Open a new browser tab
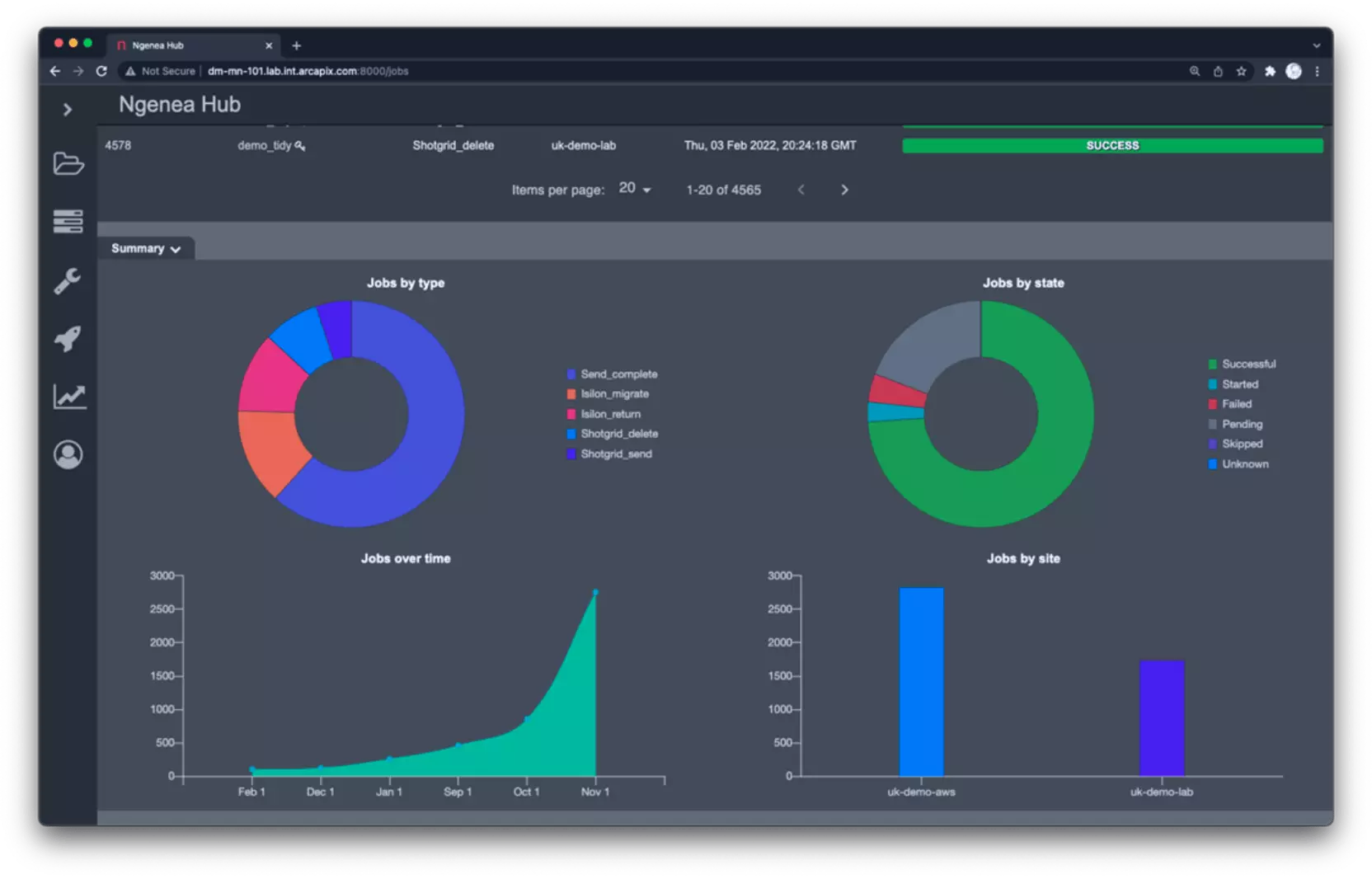The image size is (1372, 879). pos(297,45)
